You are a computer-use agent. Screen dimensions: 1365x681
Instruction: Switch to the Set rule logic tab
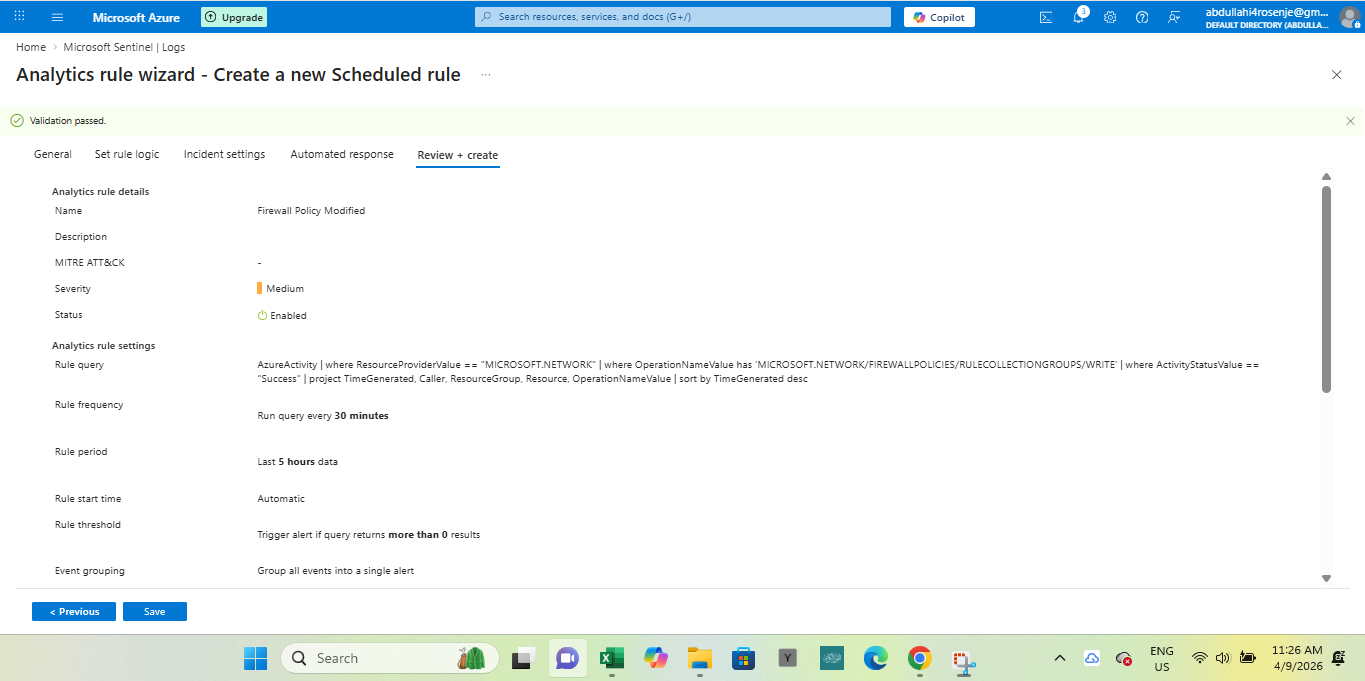tap(127, 154)
